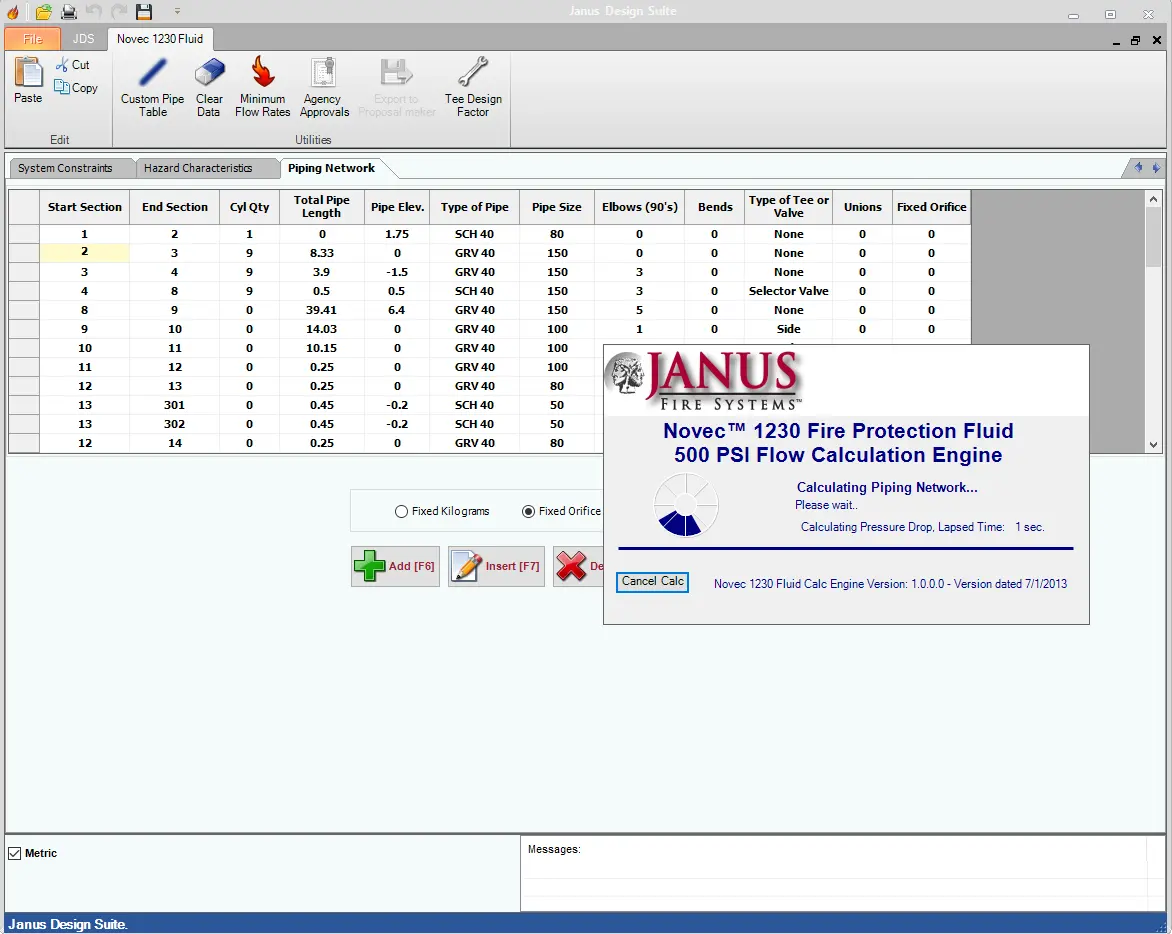Image resolution: width=1172 pixels, height=934 pixels.
Task: Switch to the JDS ribbon tab
Action: pyautogui.click(x=84, y=39)
